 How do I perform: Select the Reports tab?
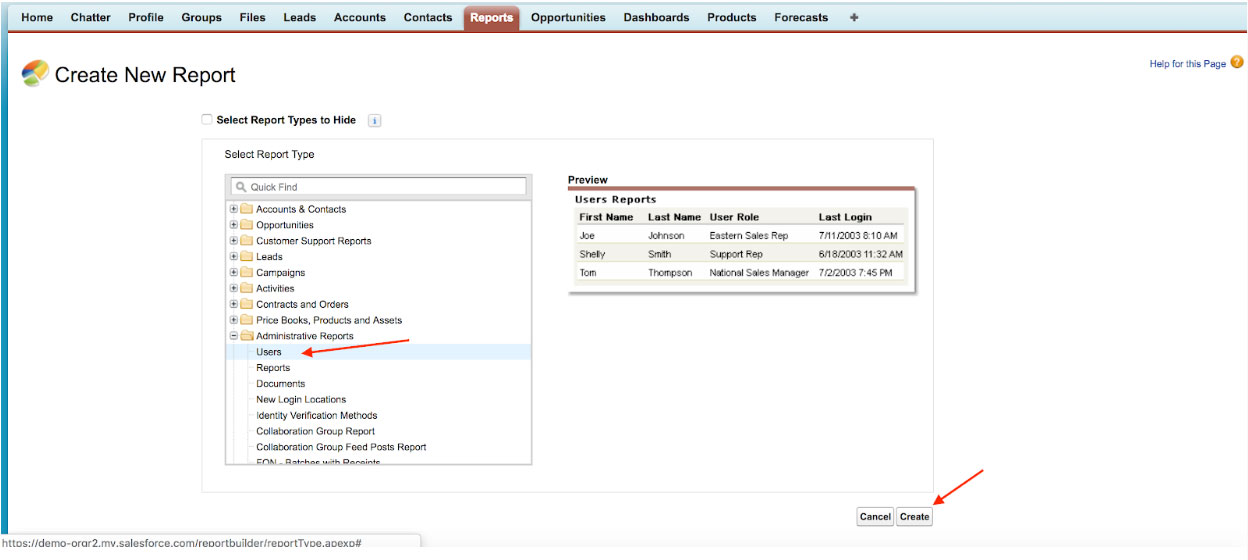coord(492,17)
